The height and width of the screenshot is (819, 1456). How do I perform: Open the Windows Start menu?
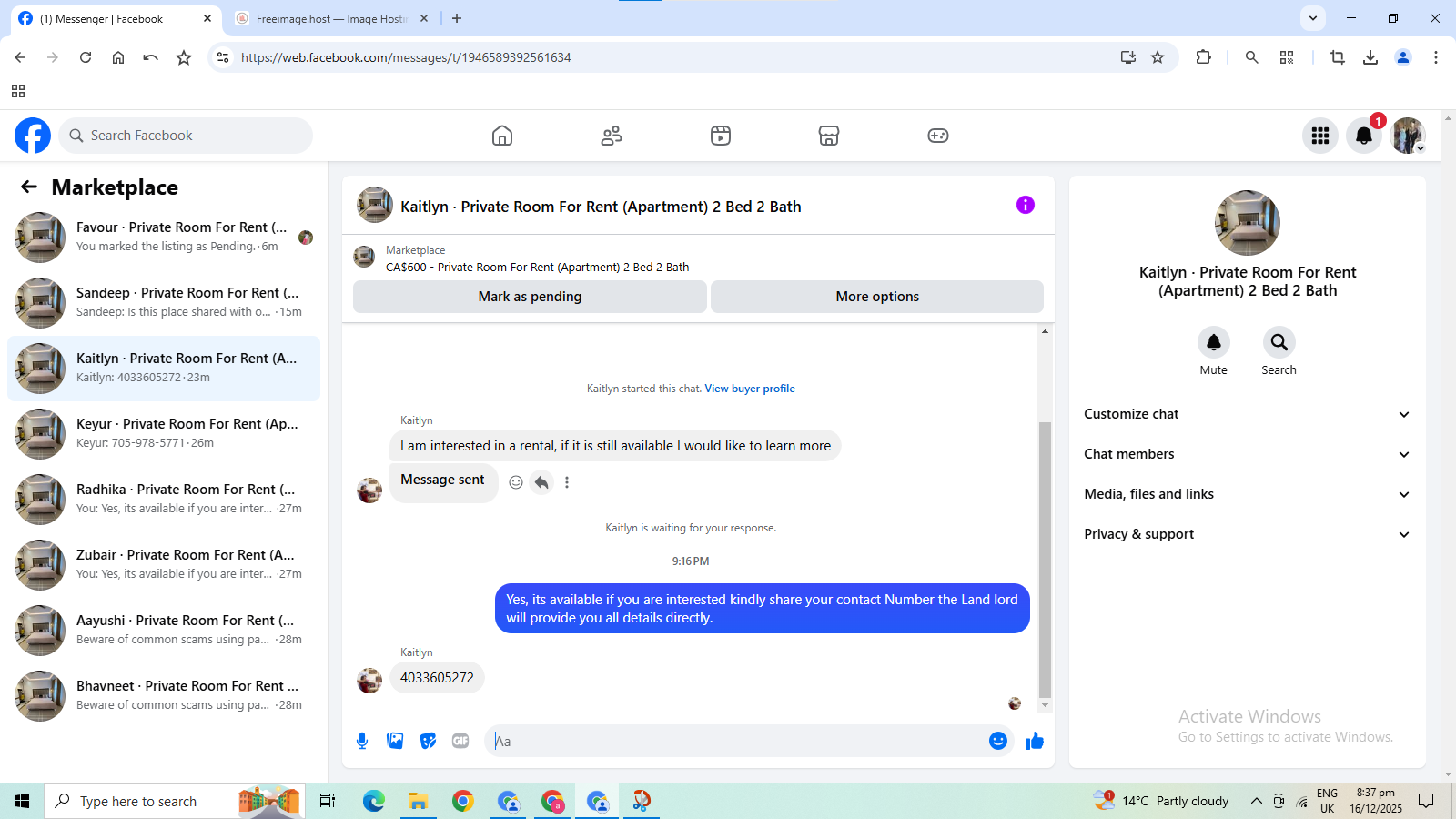22,801
